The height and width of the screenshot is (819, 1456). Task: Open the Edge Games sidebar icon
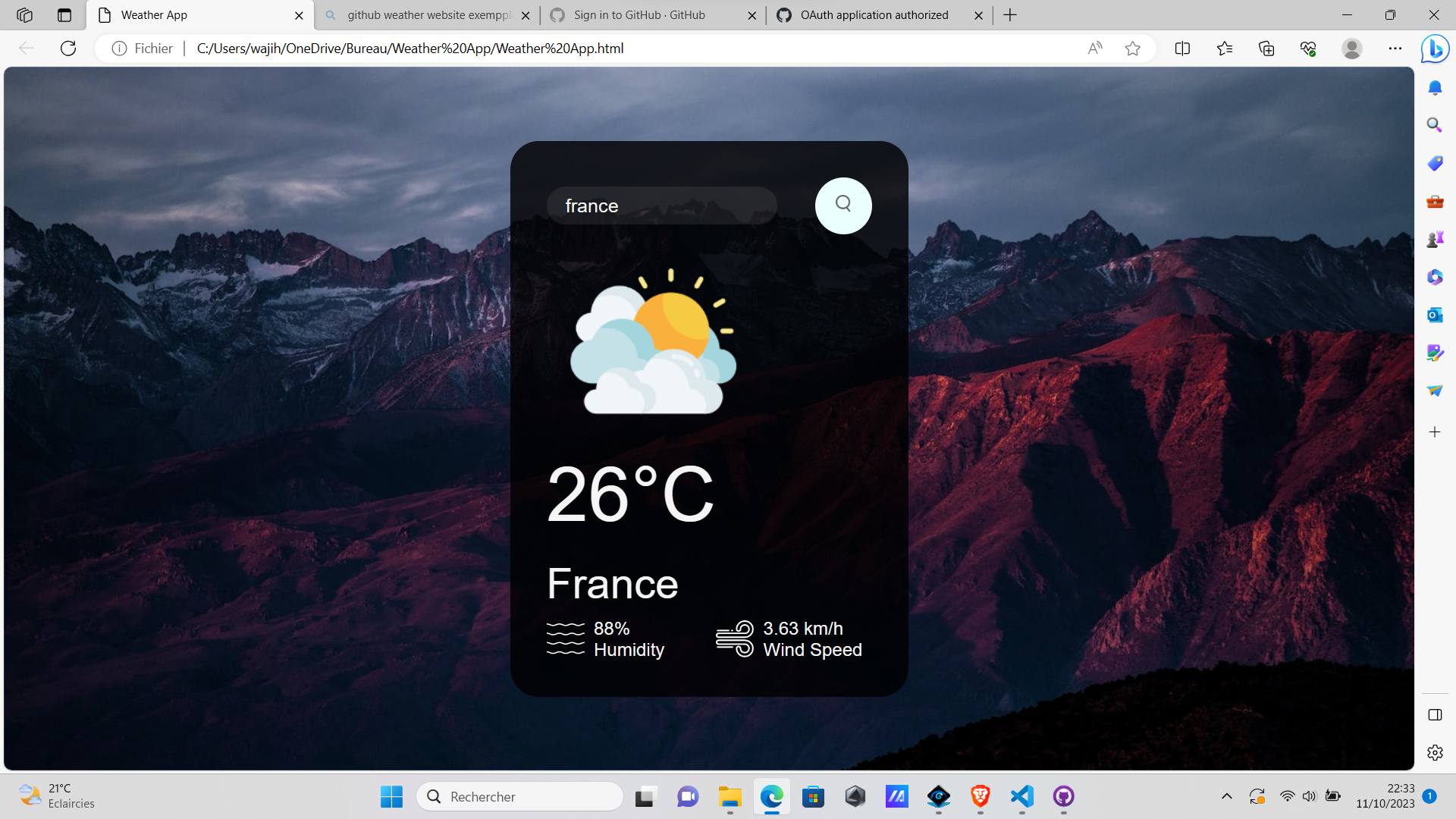click(1435, 238)
